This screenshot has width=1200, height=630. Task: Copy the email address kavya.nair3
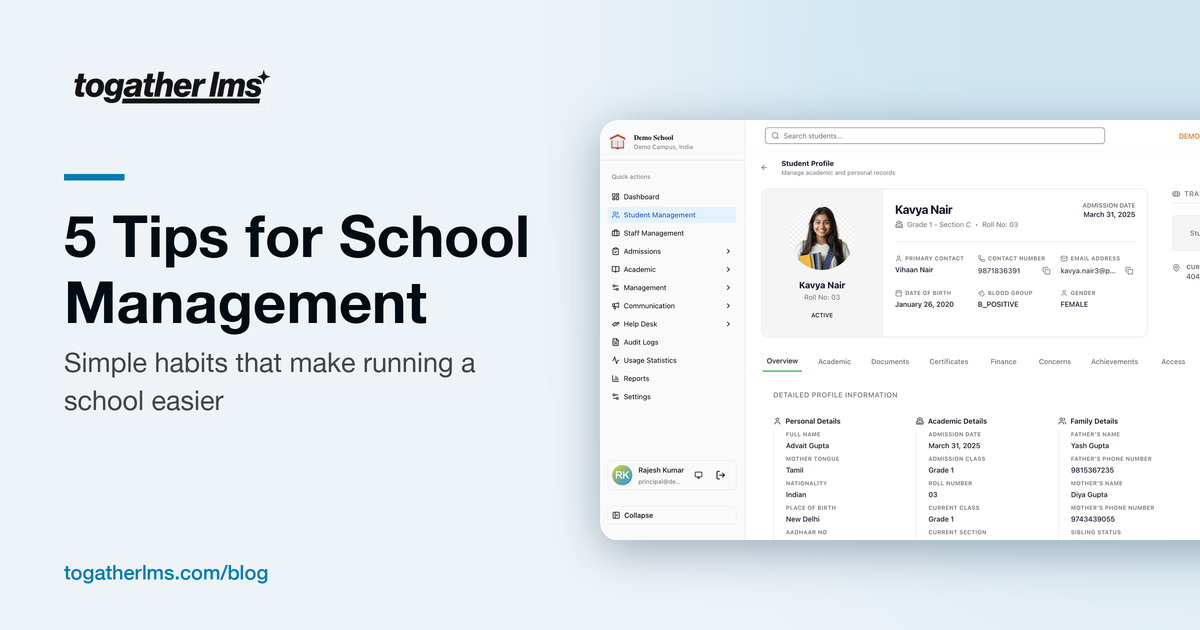pyautogui.click(x=1129, y=271)
